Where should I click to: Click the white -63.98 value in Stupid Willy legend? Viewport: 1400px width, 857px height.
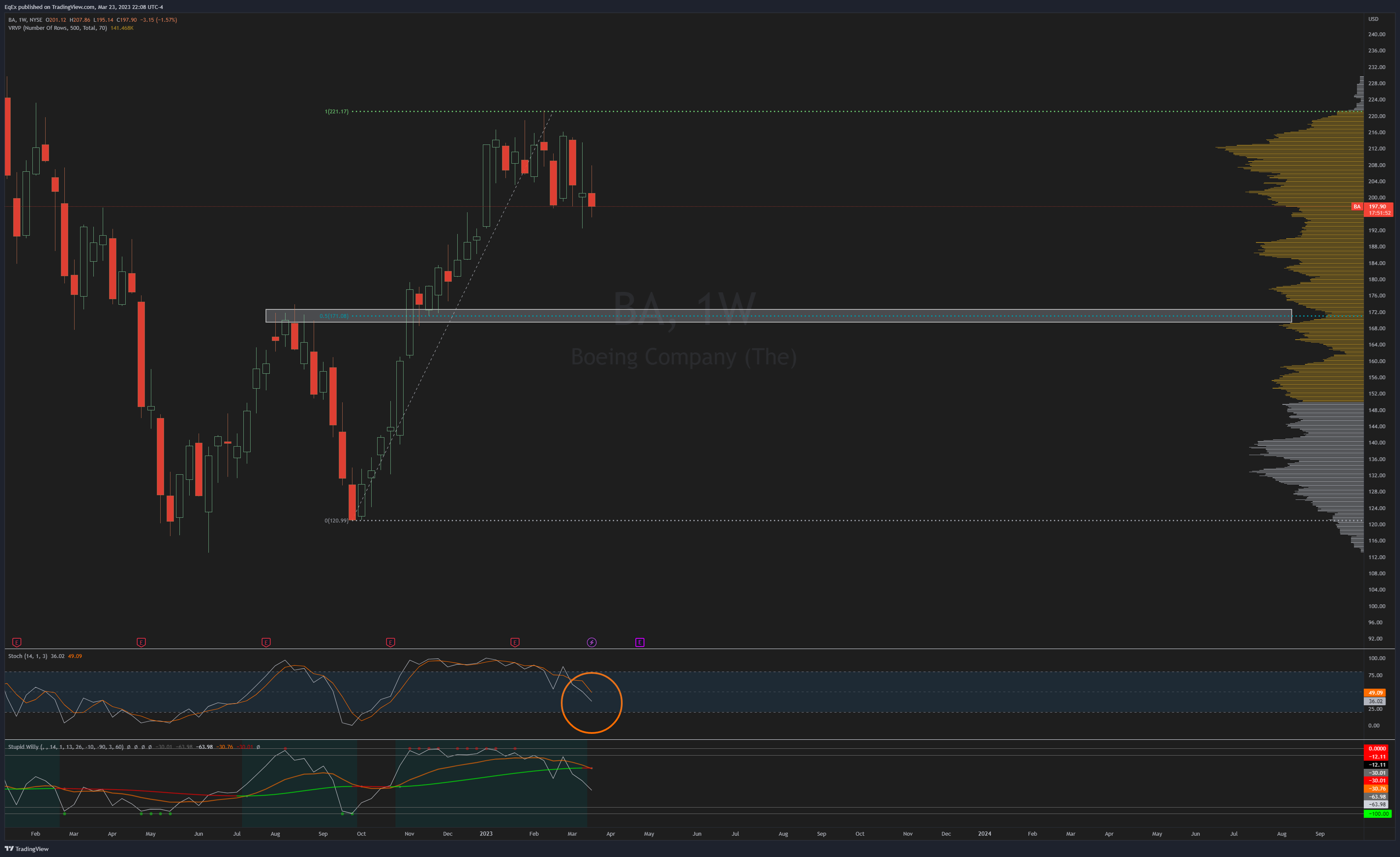tap(205, 747)
